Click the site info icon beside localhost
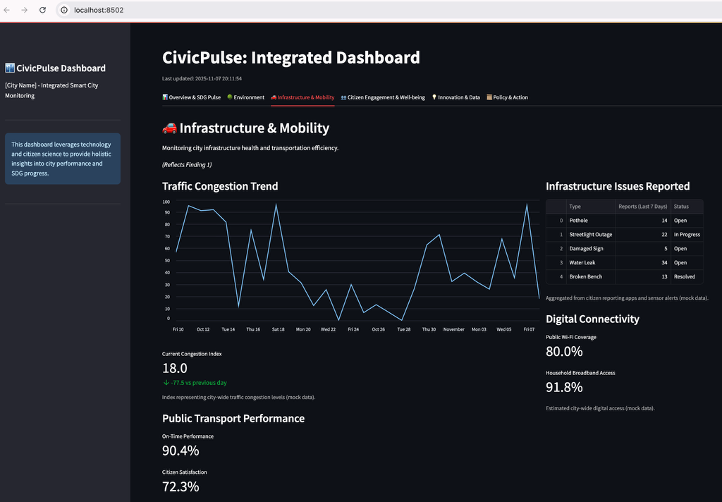The width and height of the screenshot is (722, 502). [64, 9]
